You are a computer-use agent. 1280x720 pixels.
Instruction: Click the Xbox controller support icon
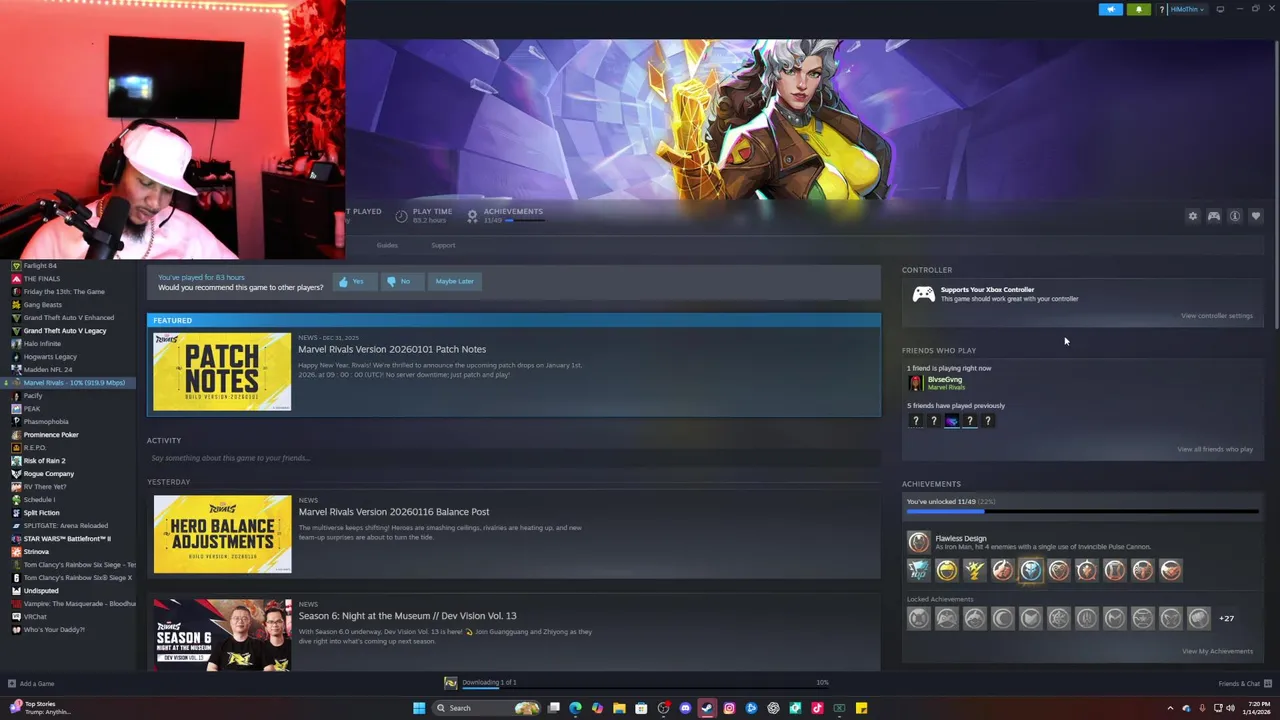pyautogui.click(x=923, y=294)
